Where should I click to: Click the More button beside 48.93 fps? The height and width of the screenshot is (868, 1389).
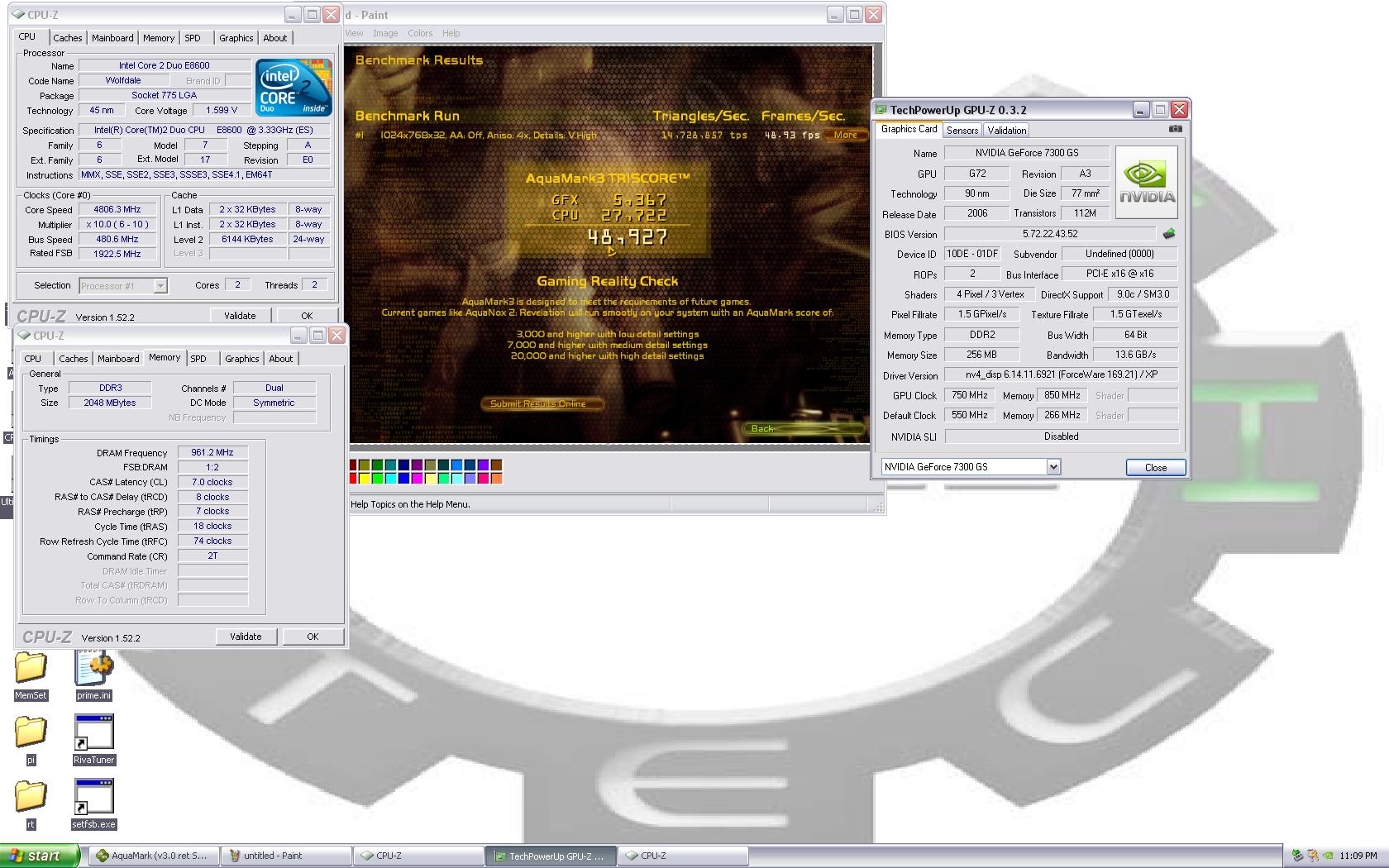pyautogui.click(x=846, y=135)
